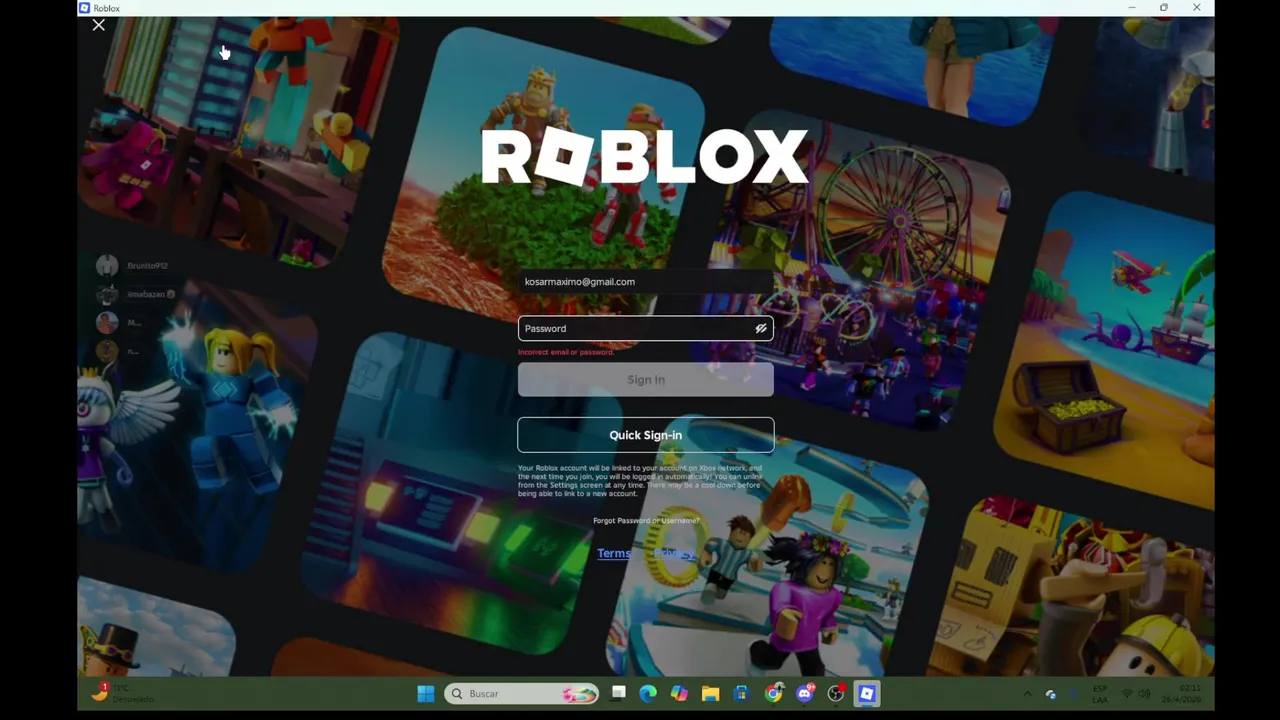Open File Explorer from the taskbar
The width and height of the screenshot is (1280, 720).
point(710,693)
